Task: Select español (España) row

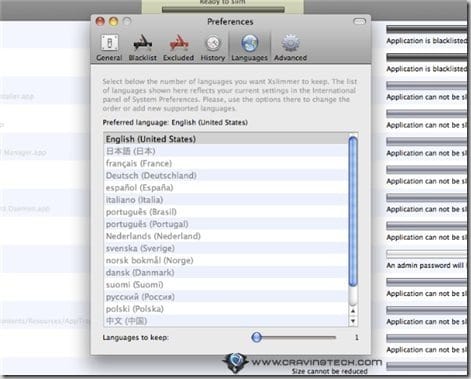Action: click(x=226, y=188)
